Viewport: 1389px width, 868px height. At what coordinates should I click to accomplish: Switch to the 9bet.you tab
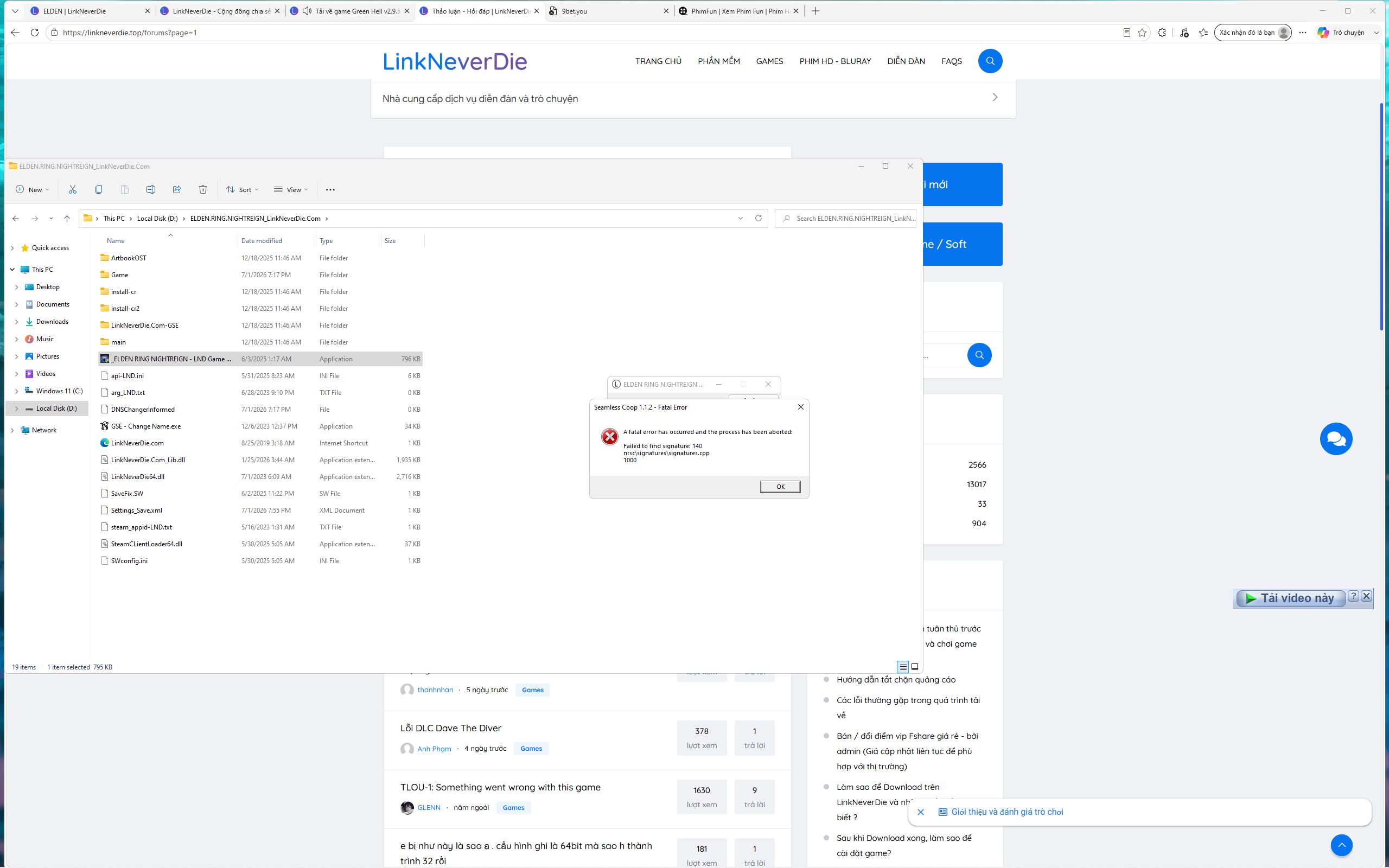pyautogui.click(x=608, y=11)
